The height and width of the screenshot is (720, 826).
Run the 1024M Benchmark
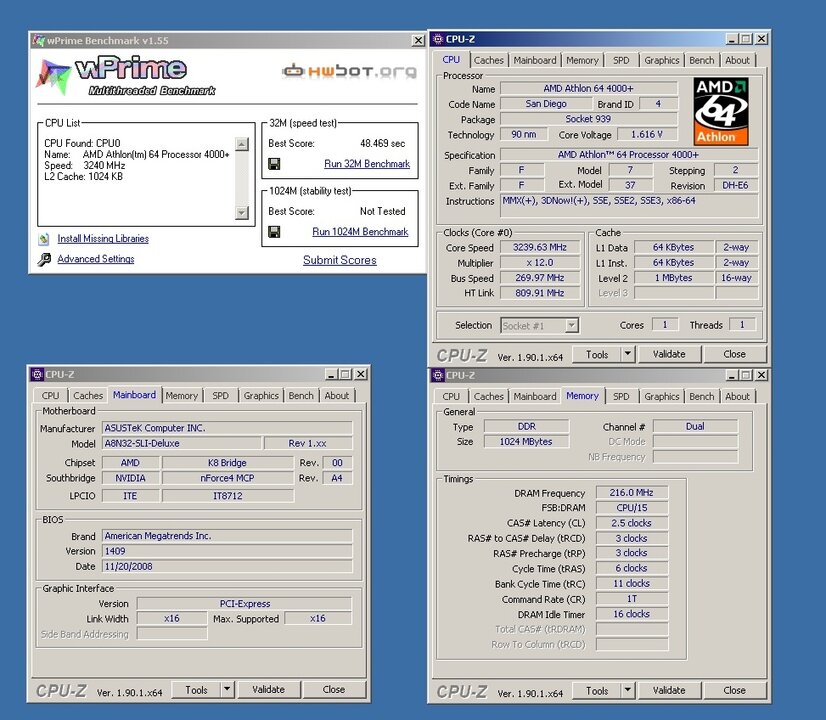[x=360, y=232]
